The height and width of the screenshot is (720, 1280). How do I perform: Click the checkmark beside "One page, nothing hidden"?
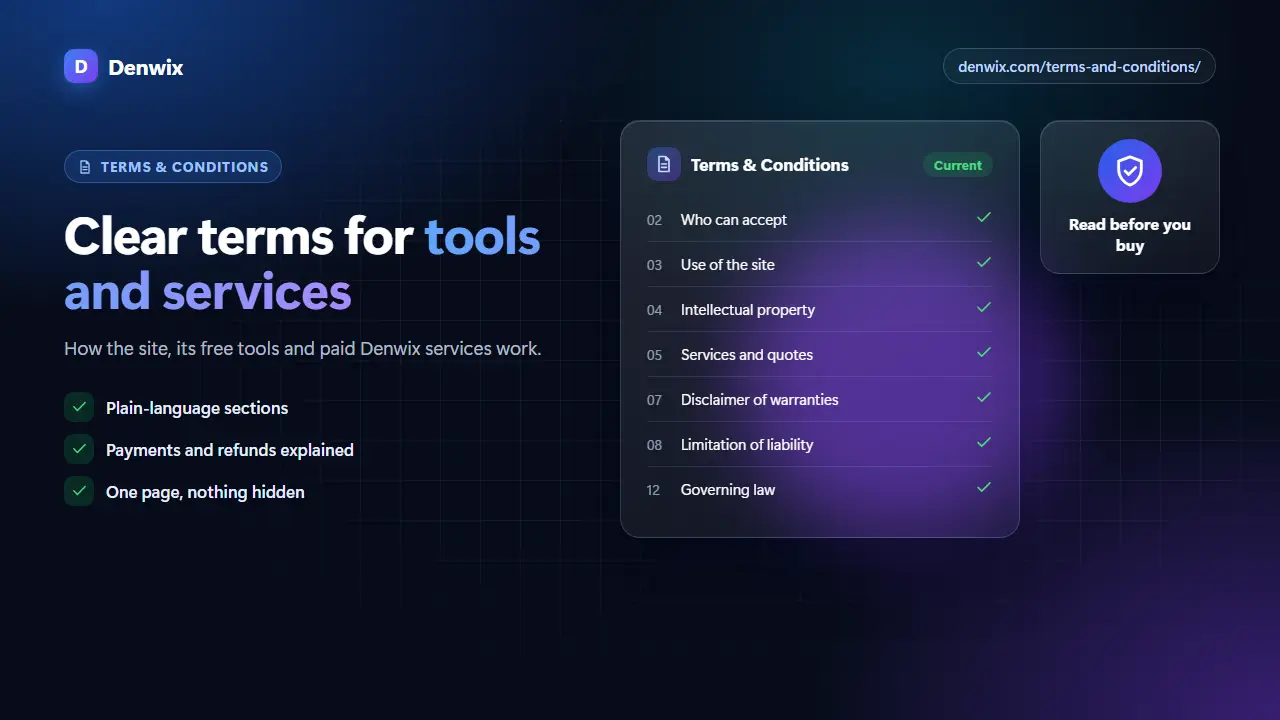[79, 491]
